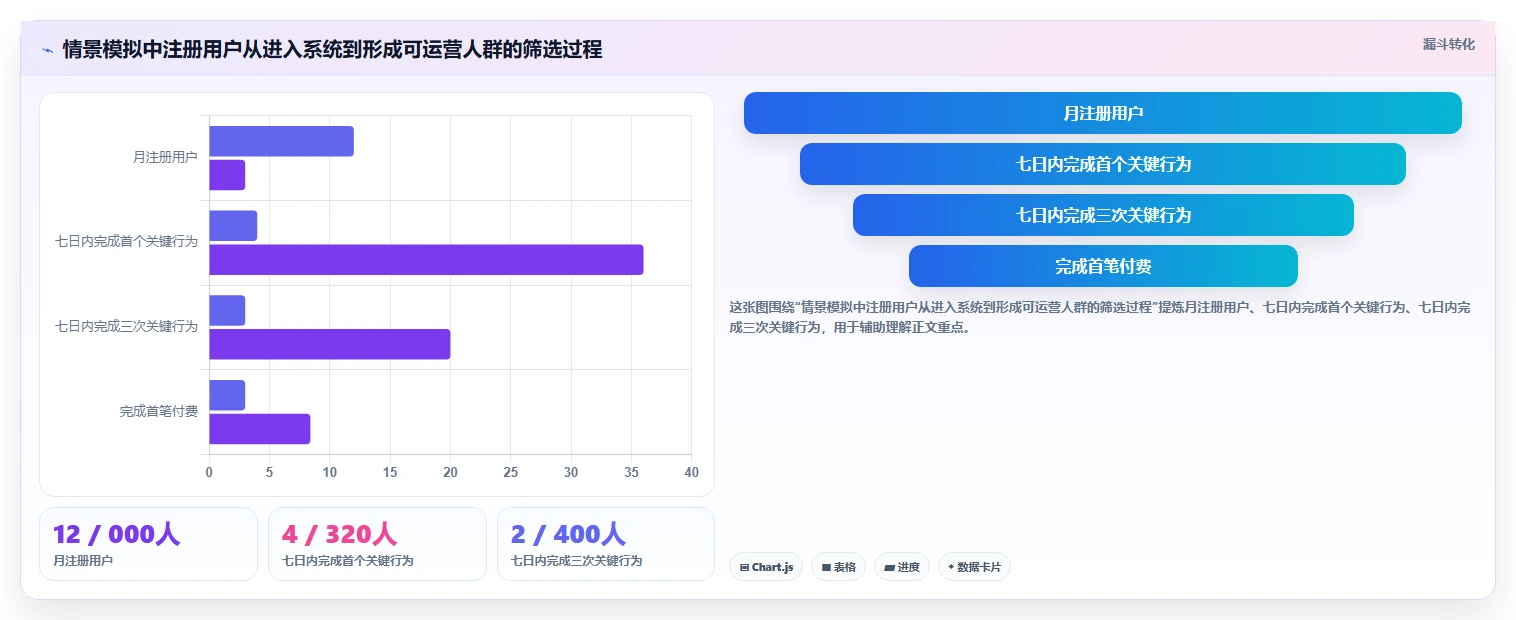Click the x-axis value 40
1516x620 pixels.
691,472
